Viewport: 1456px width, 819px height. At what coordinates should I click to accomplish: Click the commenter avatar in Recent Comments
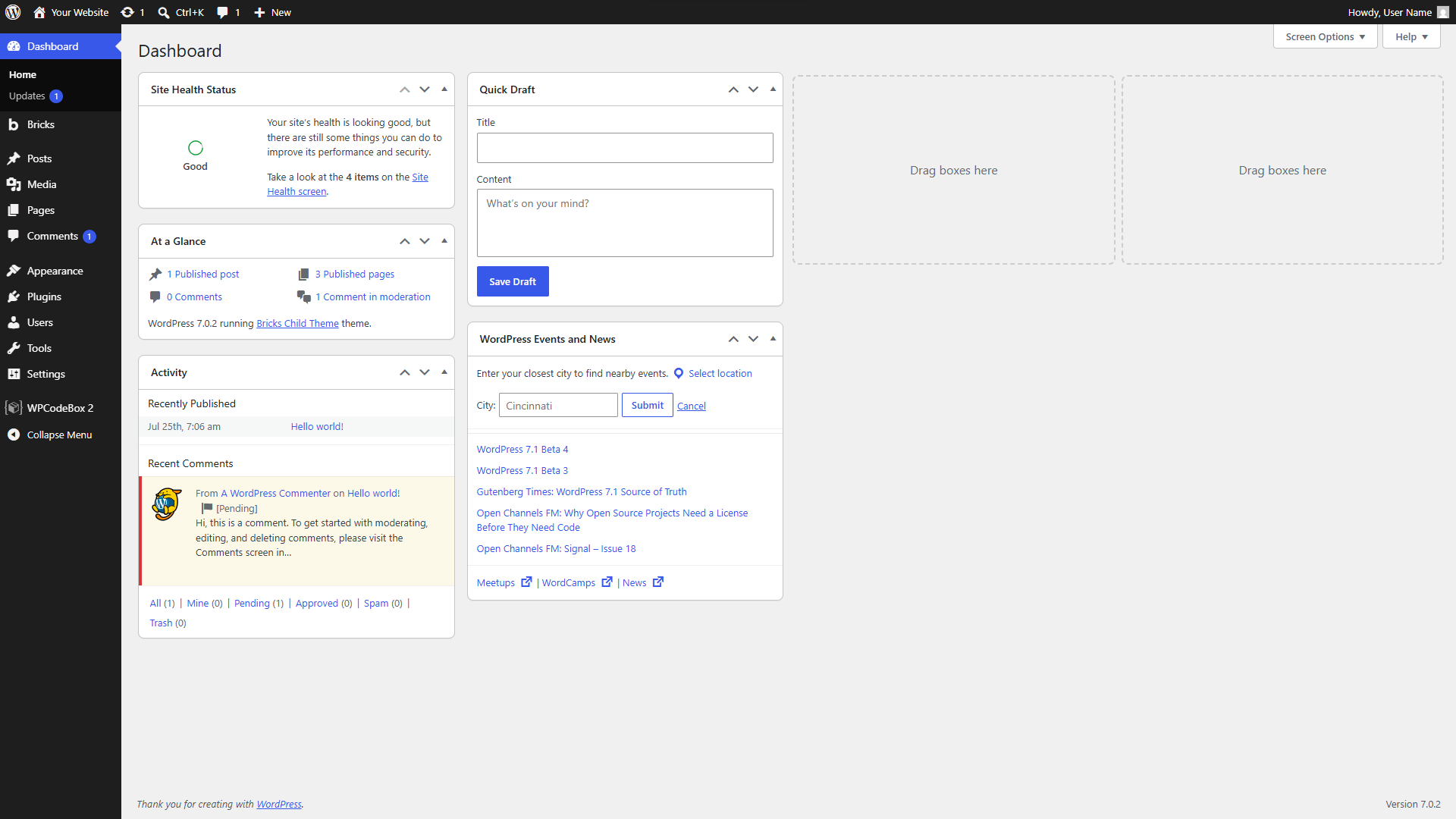[x=167, y=504]
